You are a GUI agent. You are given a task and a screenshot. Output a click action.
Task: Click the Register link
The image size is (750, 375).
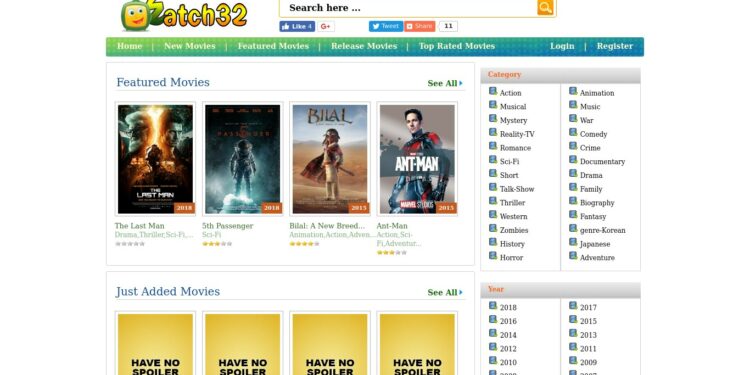615,46
